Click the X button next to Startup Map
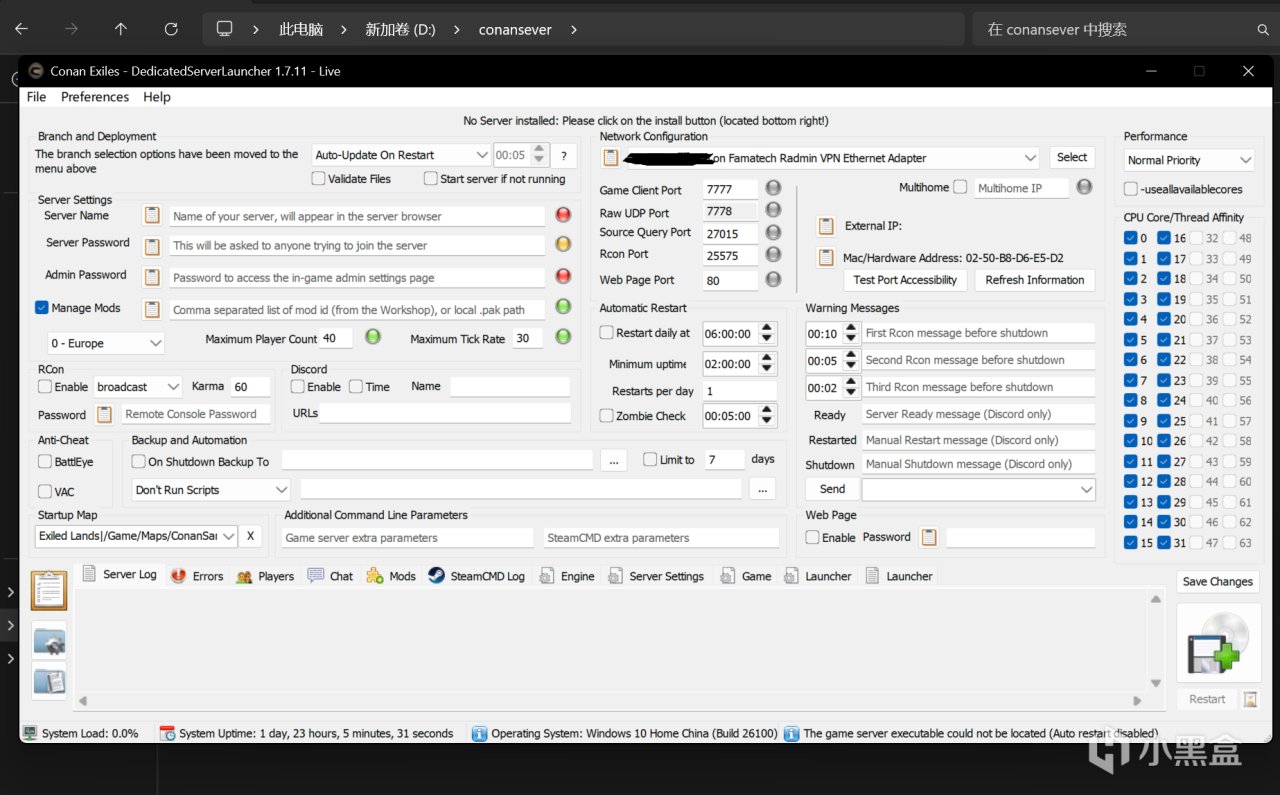The width and height of the screenshot is (1280, 795). pyautogui.click(x=250, y=536)
